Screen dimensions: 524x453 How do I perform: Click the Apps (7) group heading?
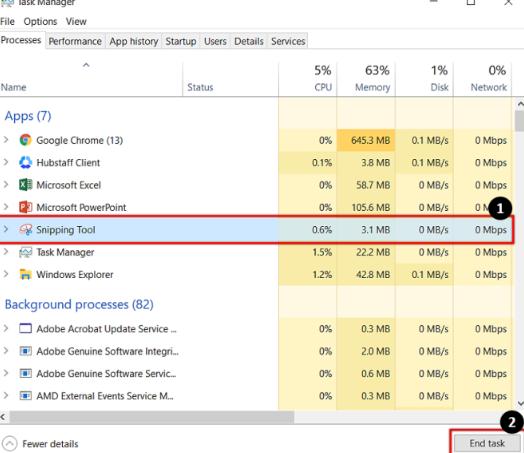(28, 116)
